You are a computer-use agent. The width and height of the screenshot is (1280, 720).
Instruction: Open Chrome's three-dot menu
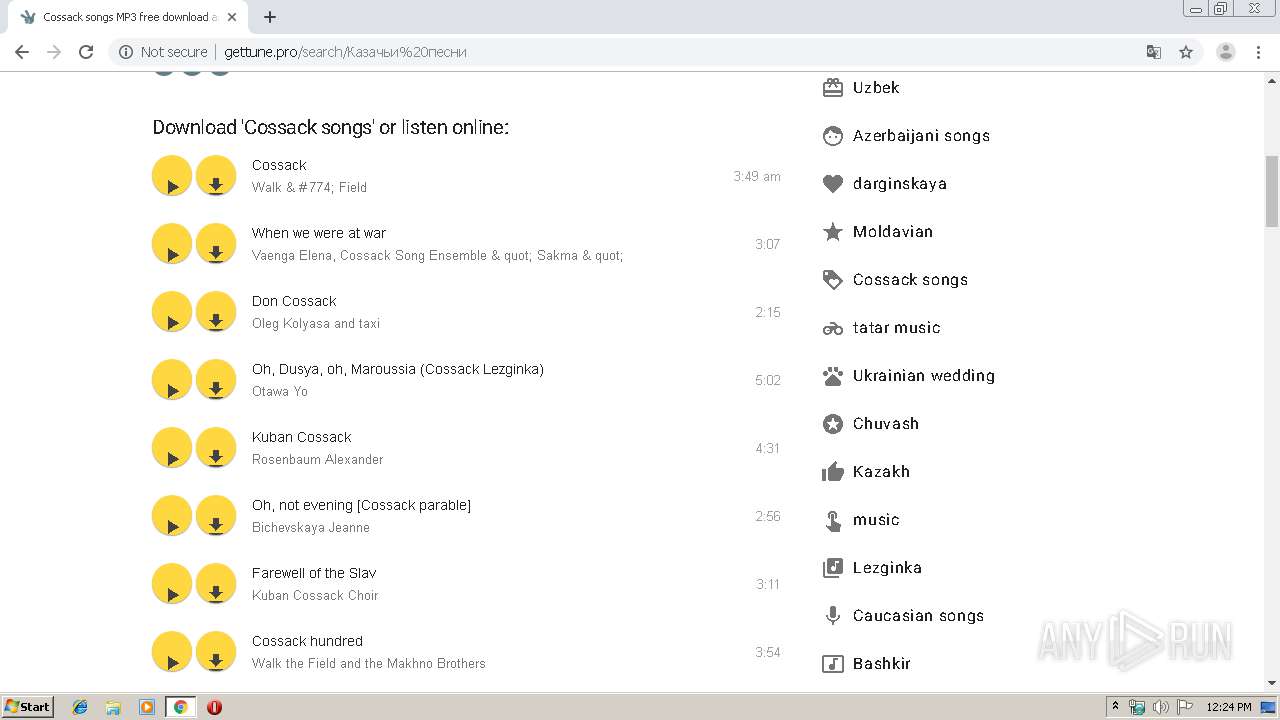[1259, 52]
